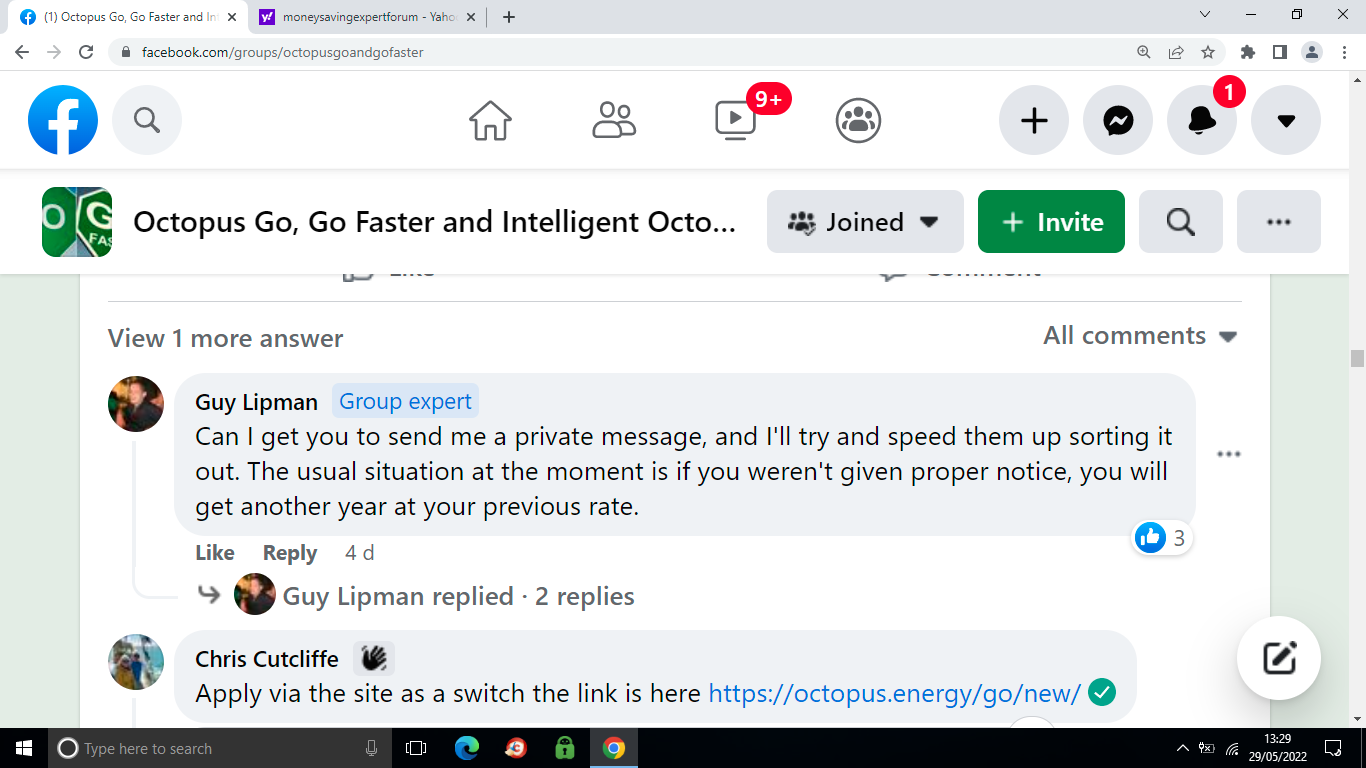
Task: Open the Groups icon
Action: [x=858, y=121]
